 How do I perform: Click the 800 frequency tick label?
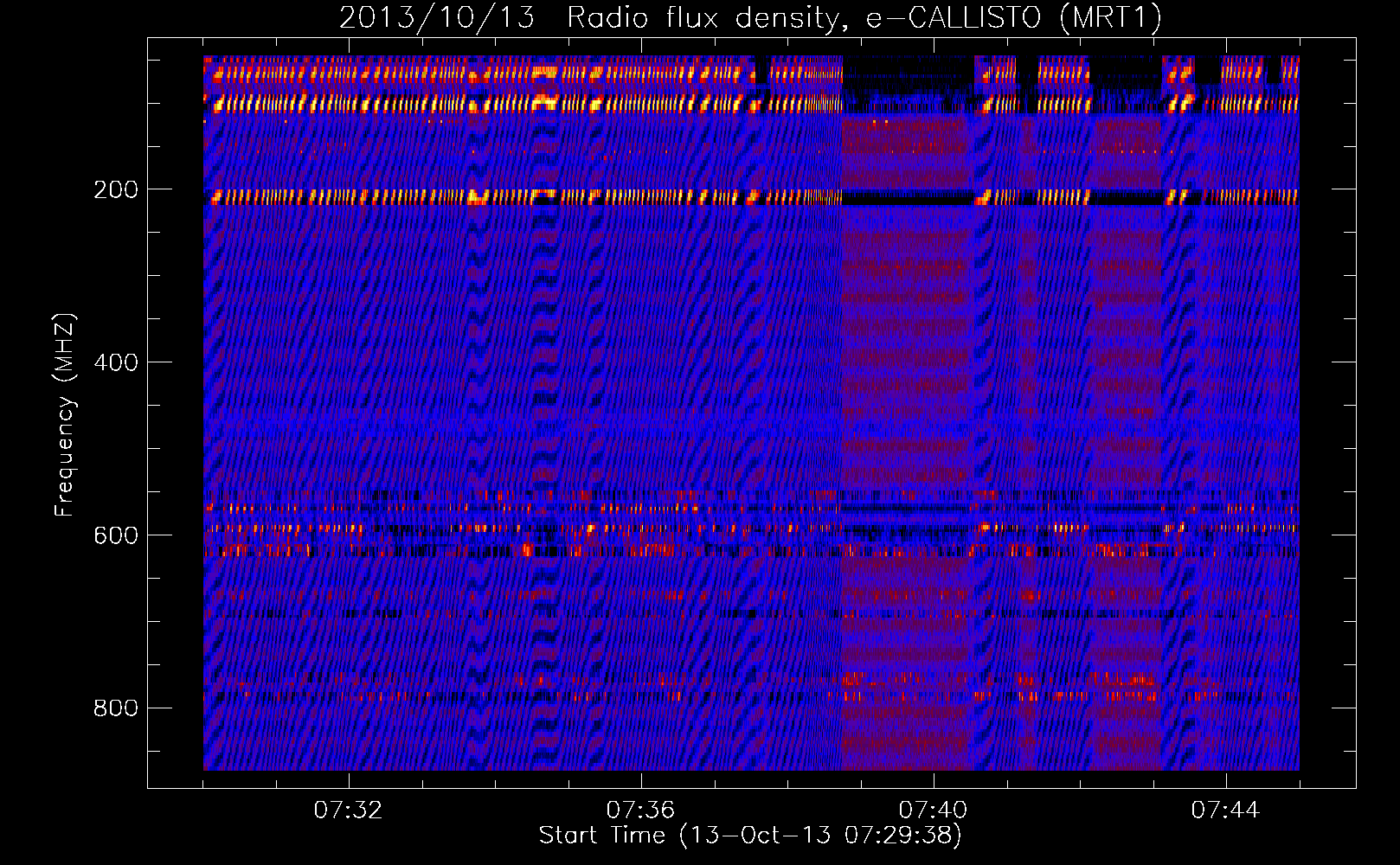116,708
